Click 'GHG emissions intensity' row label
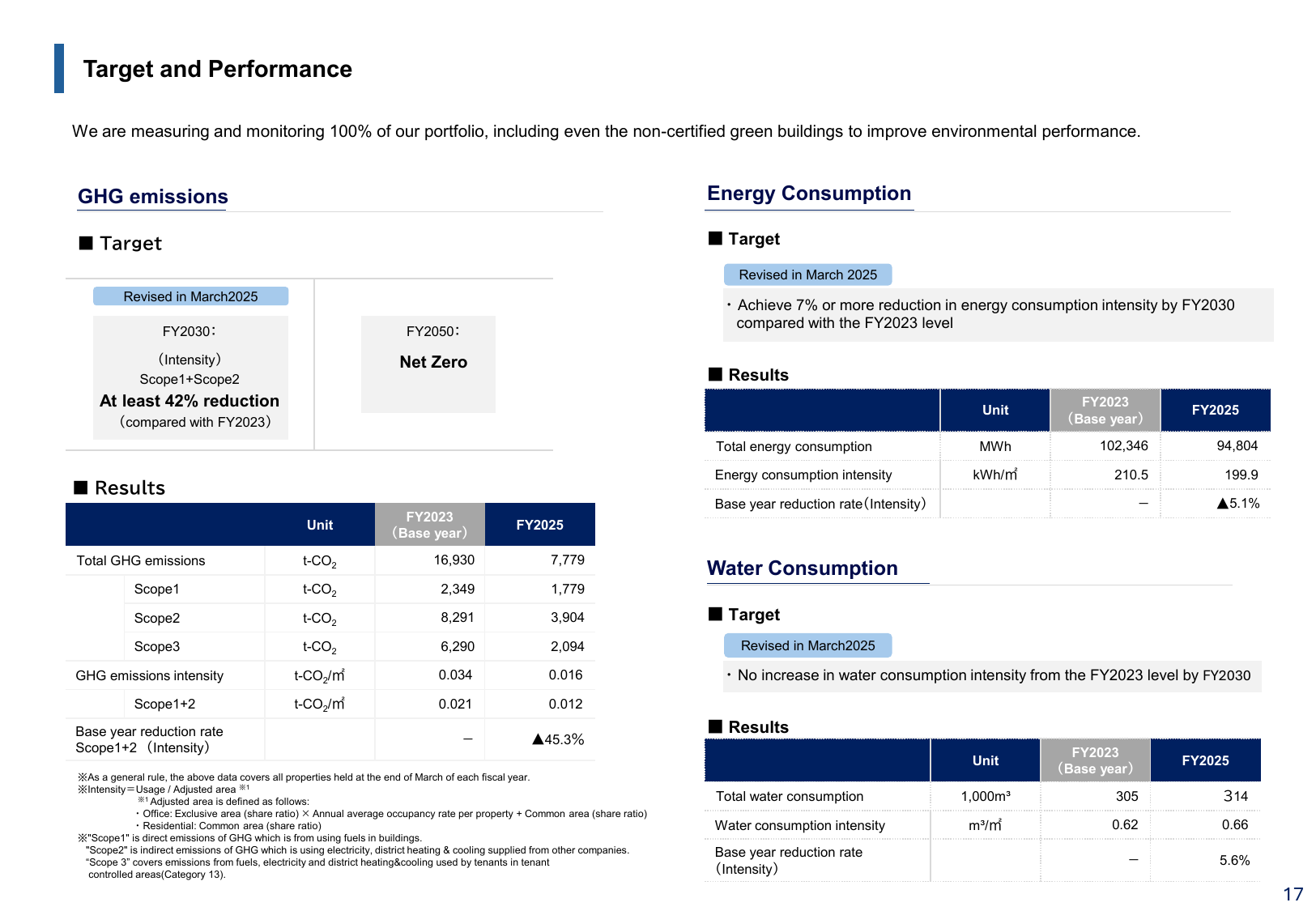 pyautogui.click(x=150, y=675)
